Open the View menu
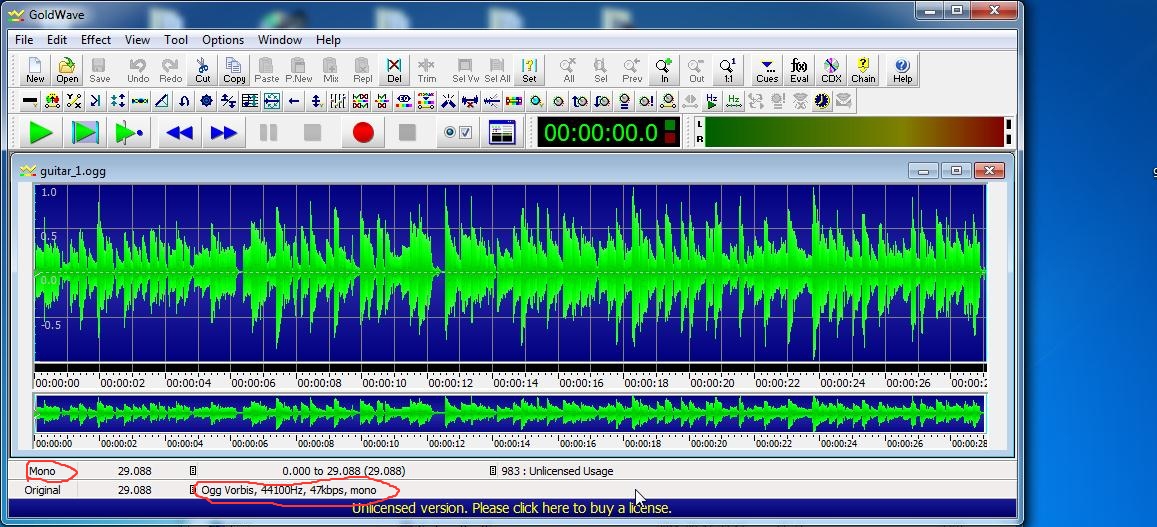1157x527 pixels. [x=137, y=40]
